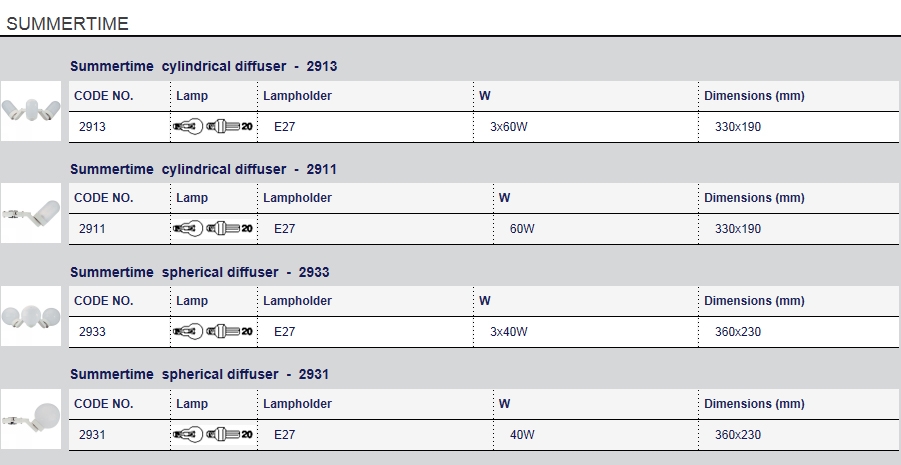The width and height of the screenshot is (901, 465).
Task: Click the incandescent bulb icon in row 2931
Action: coord(188,435)
